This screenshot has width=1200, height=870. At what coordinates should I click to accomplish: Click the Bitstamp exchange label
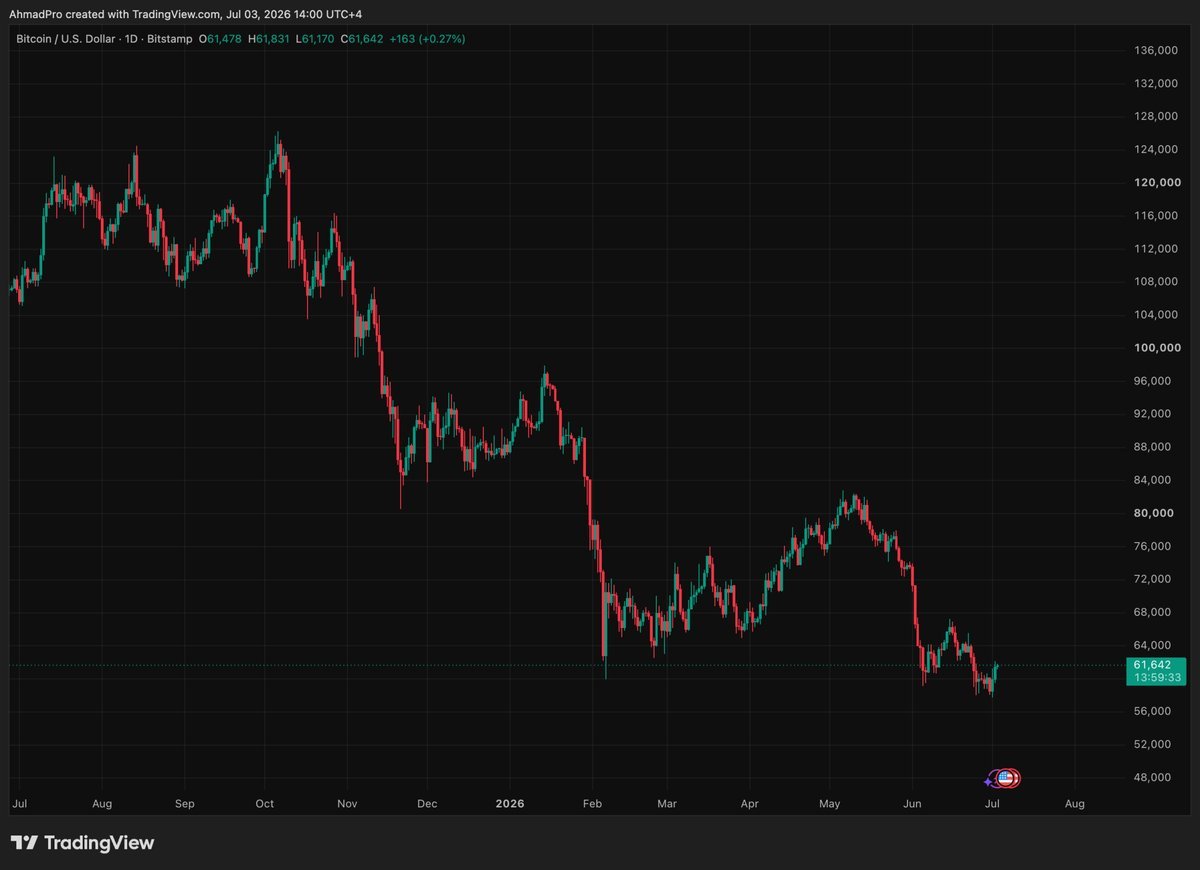pyautogui.click(x=171, y=39)
